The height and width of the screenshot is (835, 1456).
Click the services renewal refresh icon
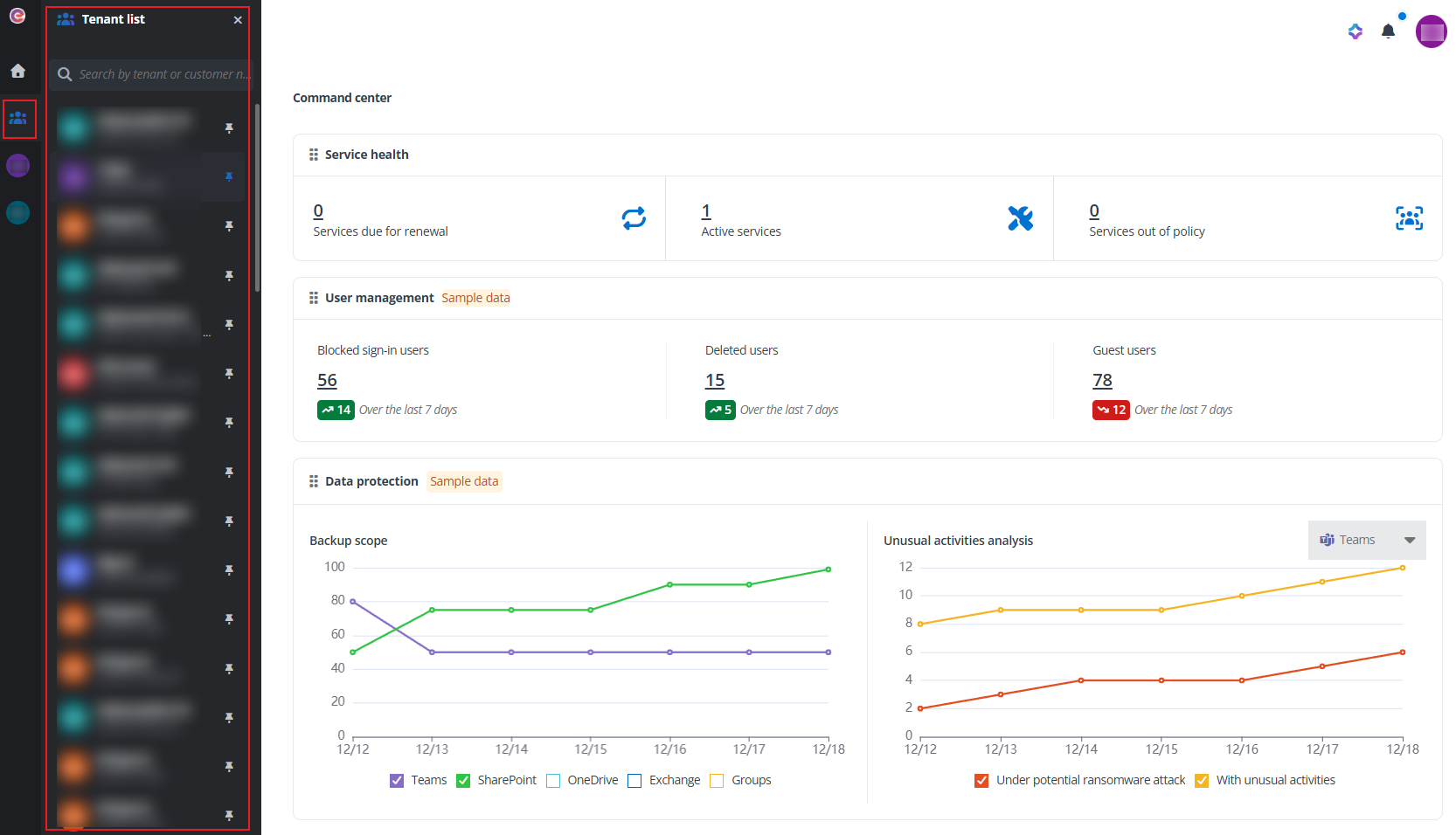click(x=634, y=218)
